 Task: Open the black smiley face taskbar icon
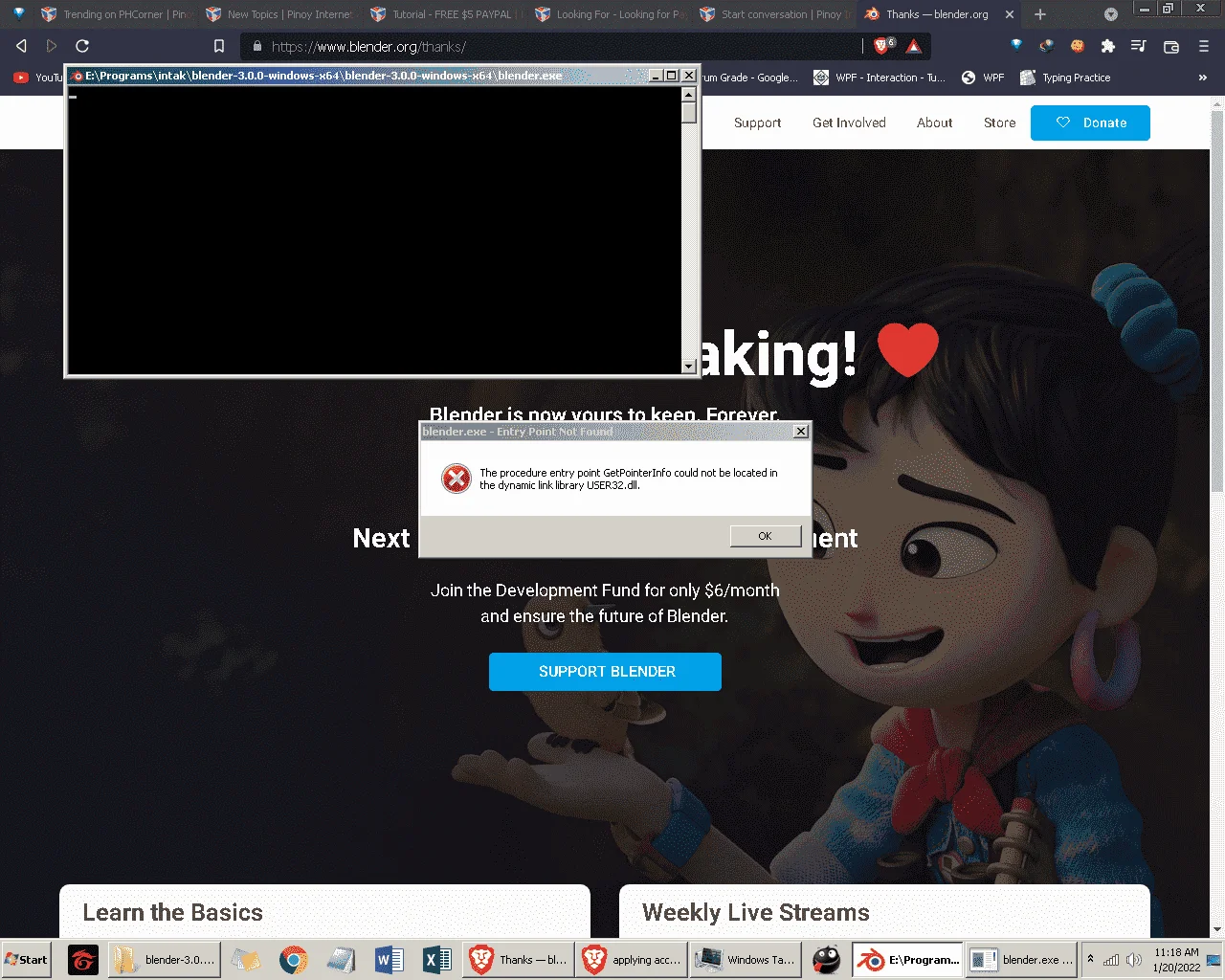pyautogui.click(x=826, y=960)
